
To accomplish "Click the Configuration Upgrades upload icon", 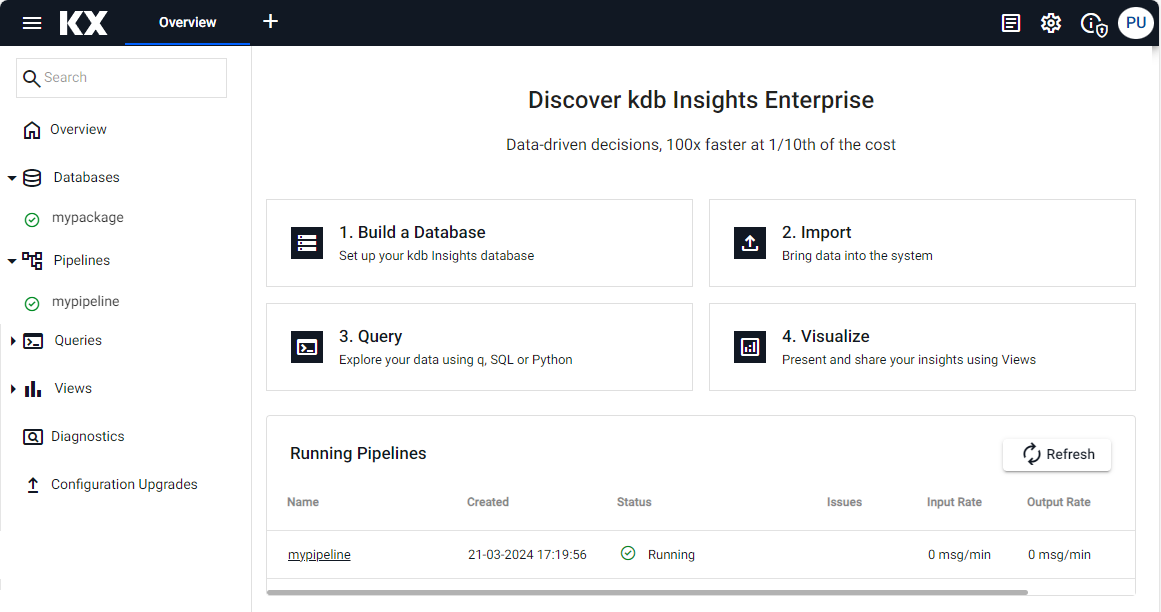I will click(x=33, y=485).
